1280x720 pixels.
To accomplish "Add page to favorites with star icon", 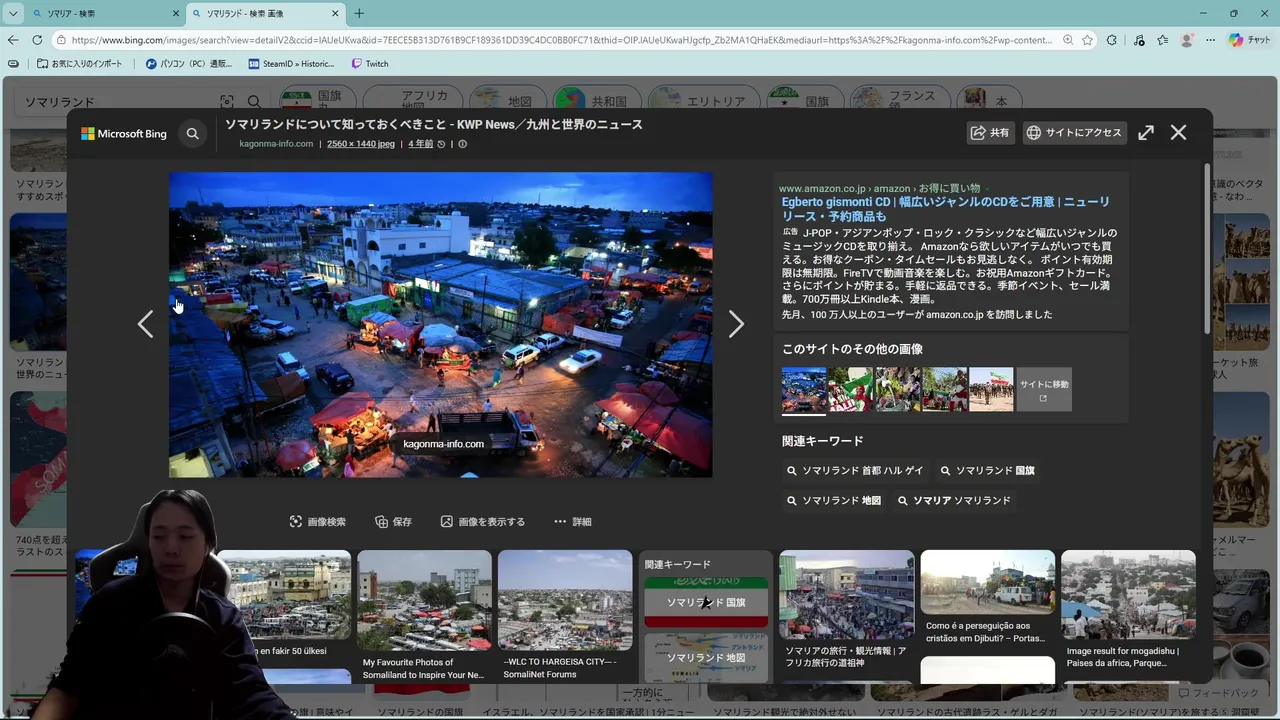I will (1087, 40).
